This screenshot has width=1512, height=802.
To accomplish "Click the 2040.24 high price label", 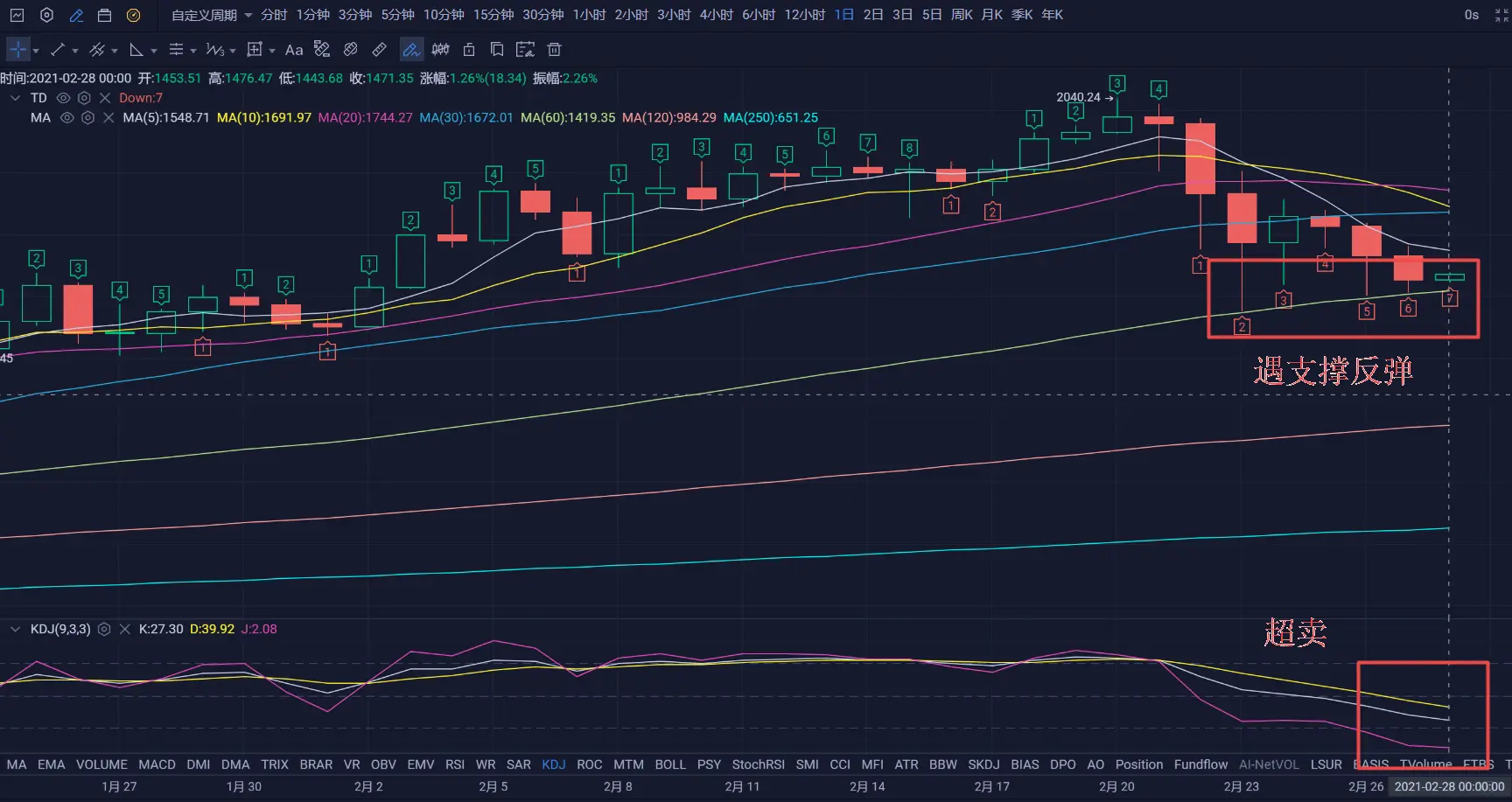I will tap(1078, 97).
